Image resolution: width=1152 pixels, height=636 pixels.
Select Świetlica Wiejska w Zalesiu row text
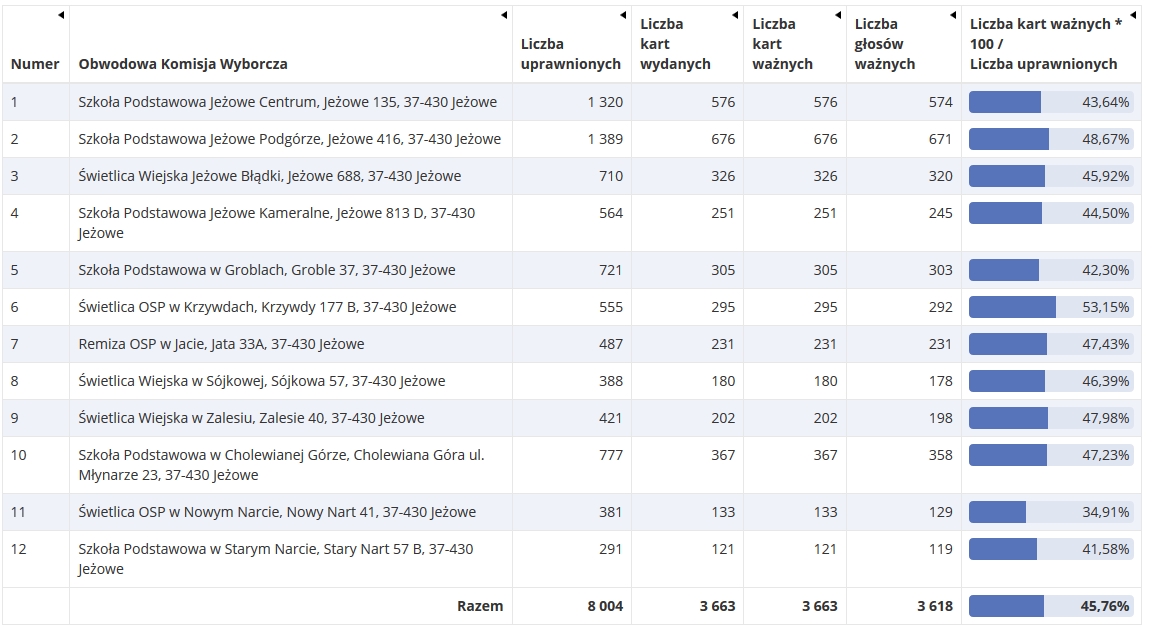[x=251, y=418]
